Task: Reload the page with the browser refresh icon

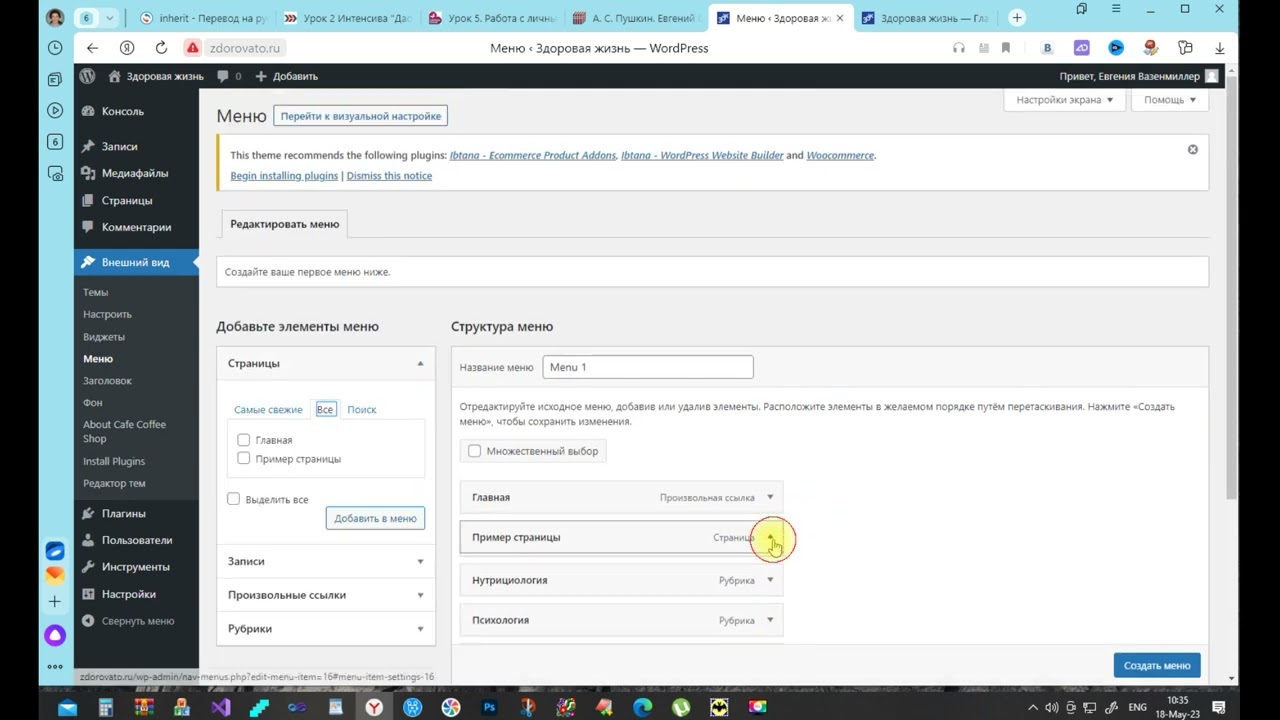Action: pos(161,48)
